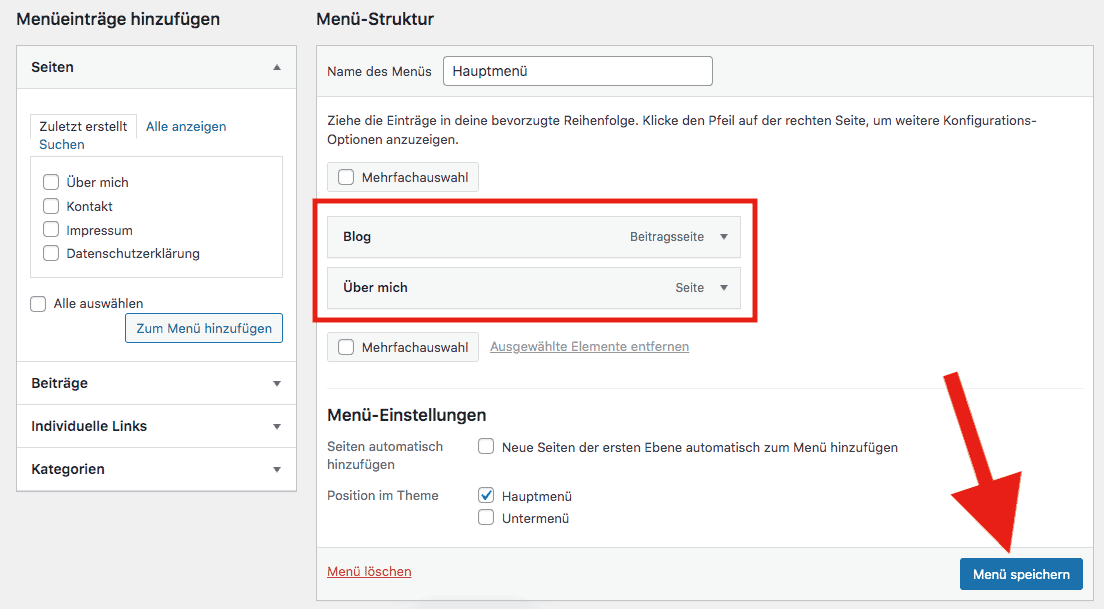Collapse the Seiten panel arrow
Screen dimensions: 1104x609
[x=277, y=68]
